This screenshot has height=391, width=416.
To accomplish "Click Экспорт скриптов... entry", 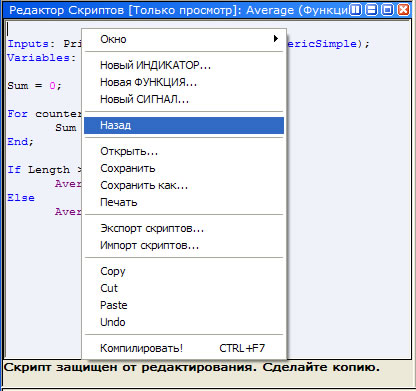I will pos(184,228).
